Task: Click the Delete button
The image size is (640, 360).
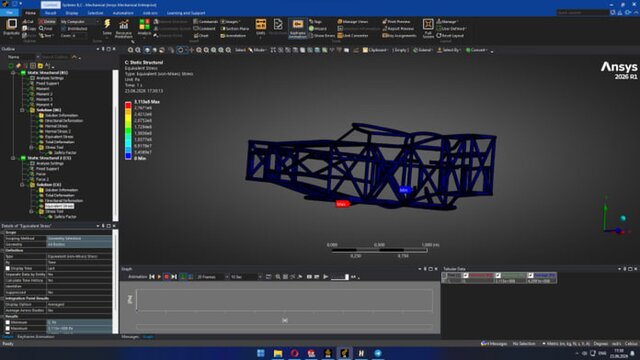Action: click(47, 22)
